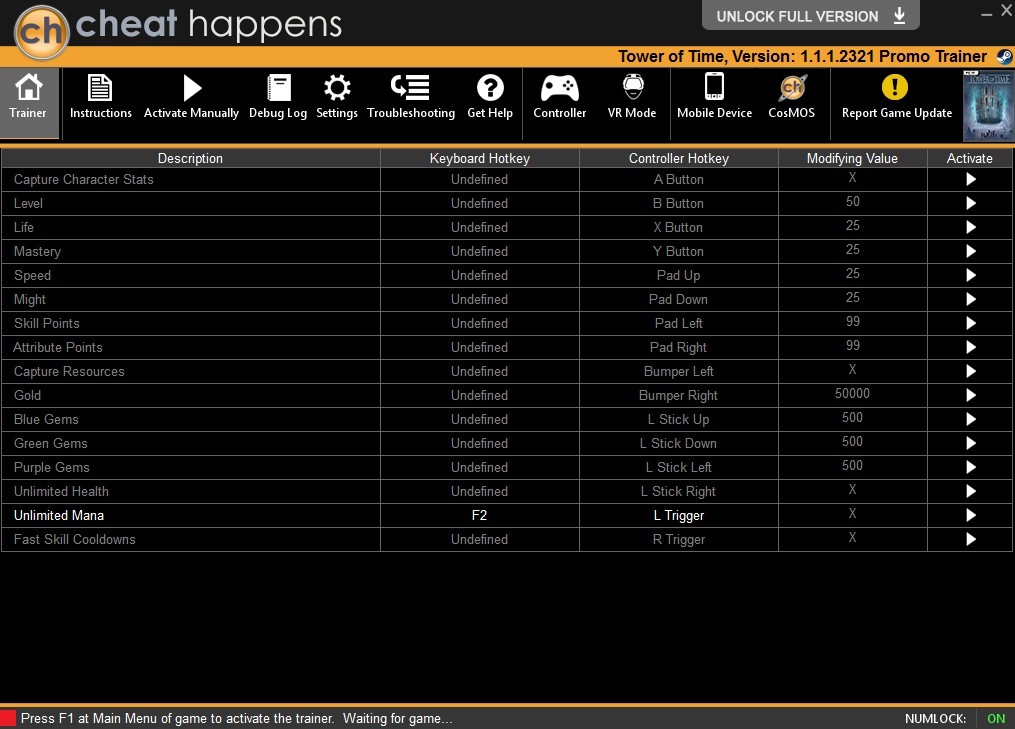Edit Blue Gems value 500
The image size is (1015, 729).
(x=853, y=418)
